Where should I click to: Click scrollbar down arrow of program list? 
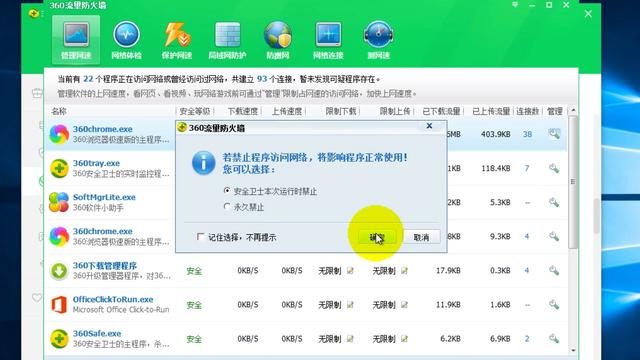573,350
